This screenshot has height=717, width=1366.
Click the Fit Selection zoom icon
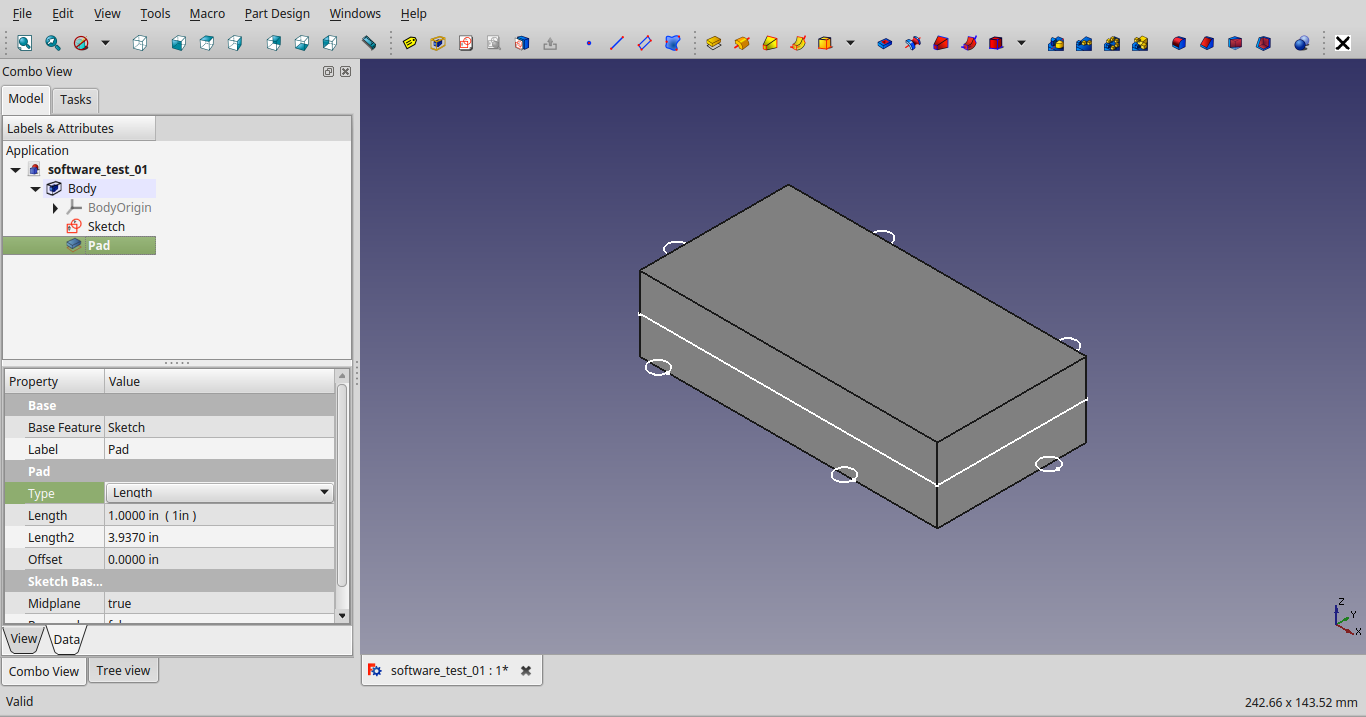[x=52, y=43]
